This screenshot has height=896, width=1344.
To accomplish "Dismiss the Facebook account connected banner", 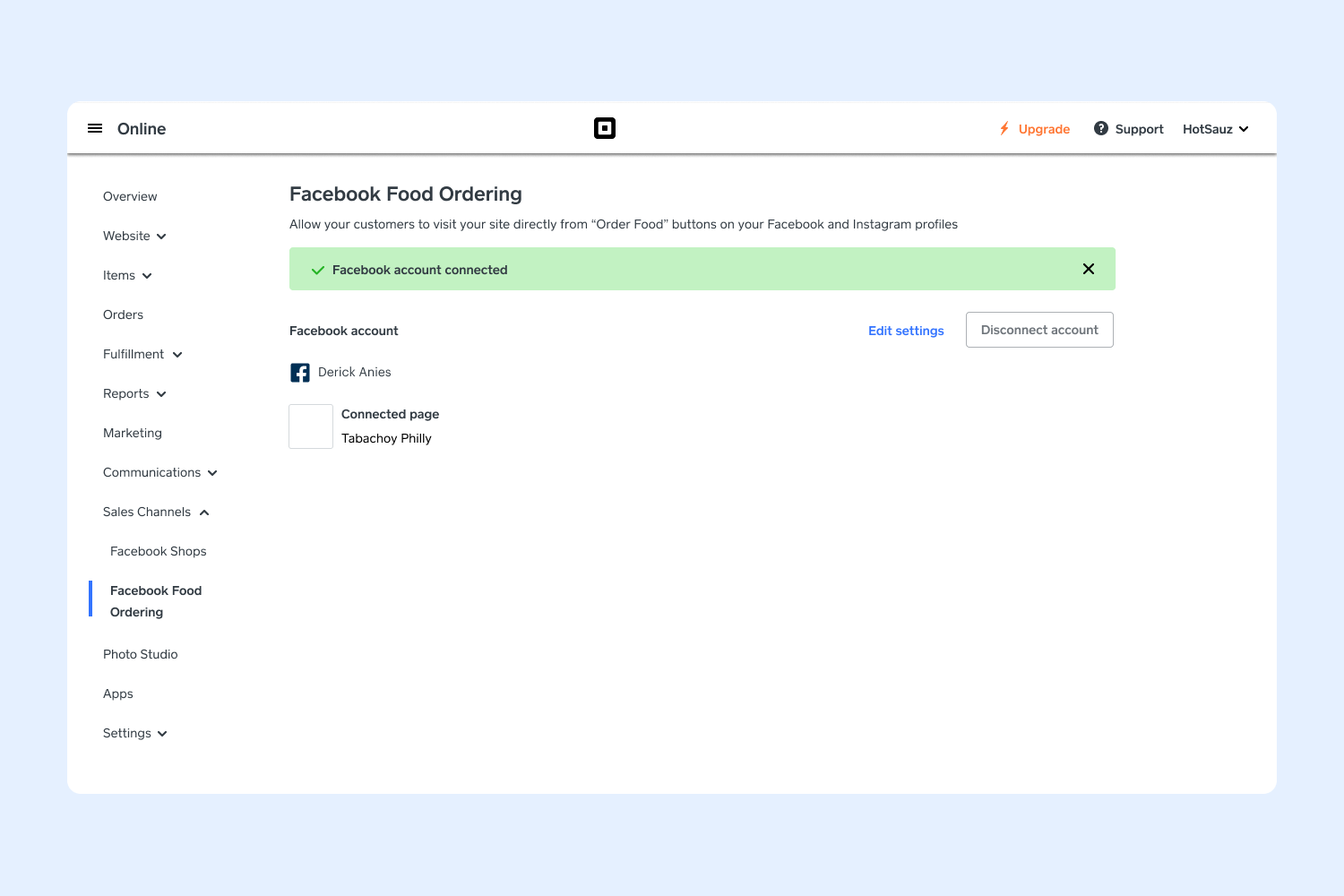I will click(x=1089, y=269).
